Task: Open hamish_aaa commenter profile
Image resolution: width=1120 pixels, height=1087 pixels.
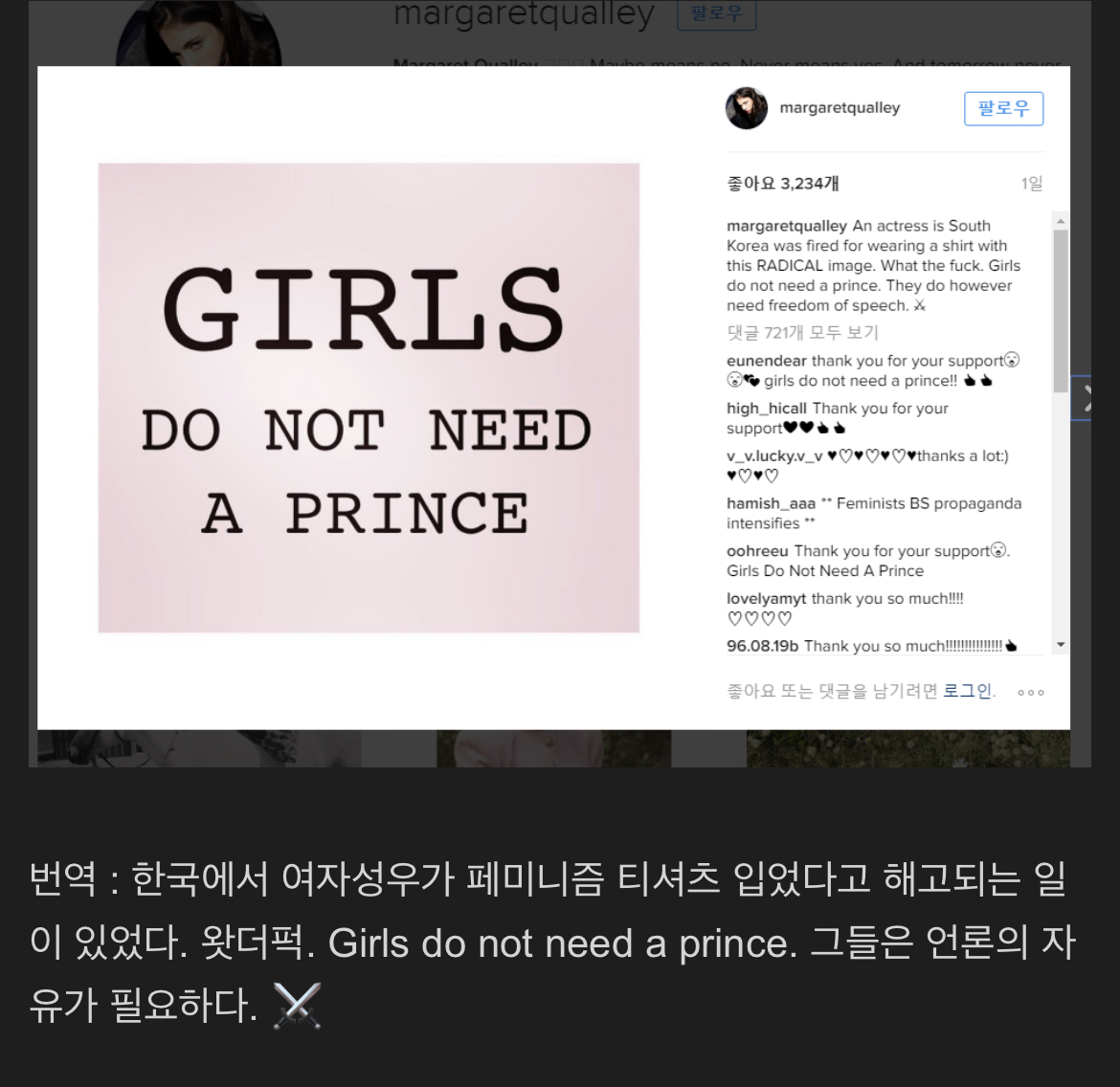Action: [x=771, y=503]
